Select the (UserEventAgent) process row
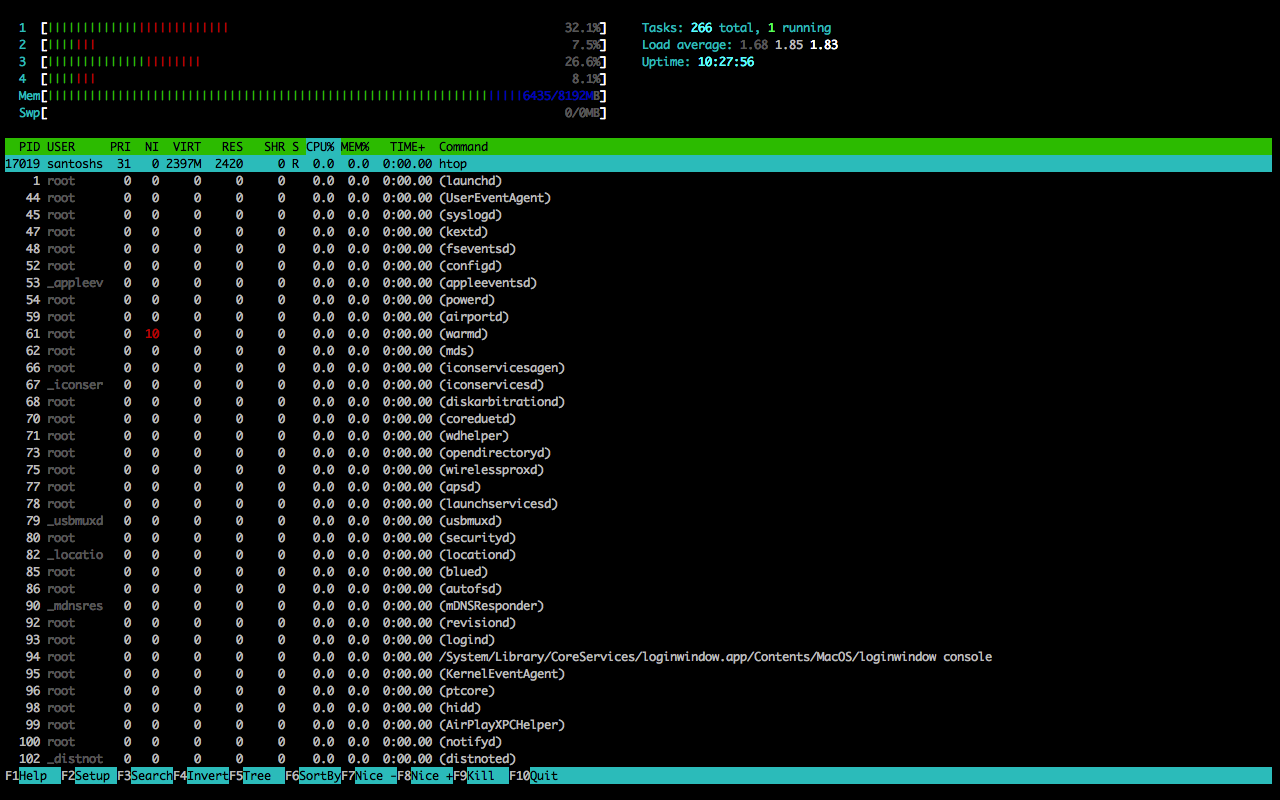1280x800 pixels. (638, 198)
